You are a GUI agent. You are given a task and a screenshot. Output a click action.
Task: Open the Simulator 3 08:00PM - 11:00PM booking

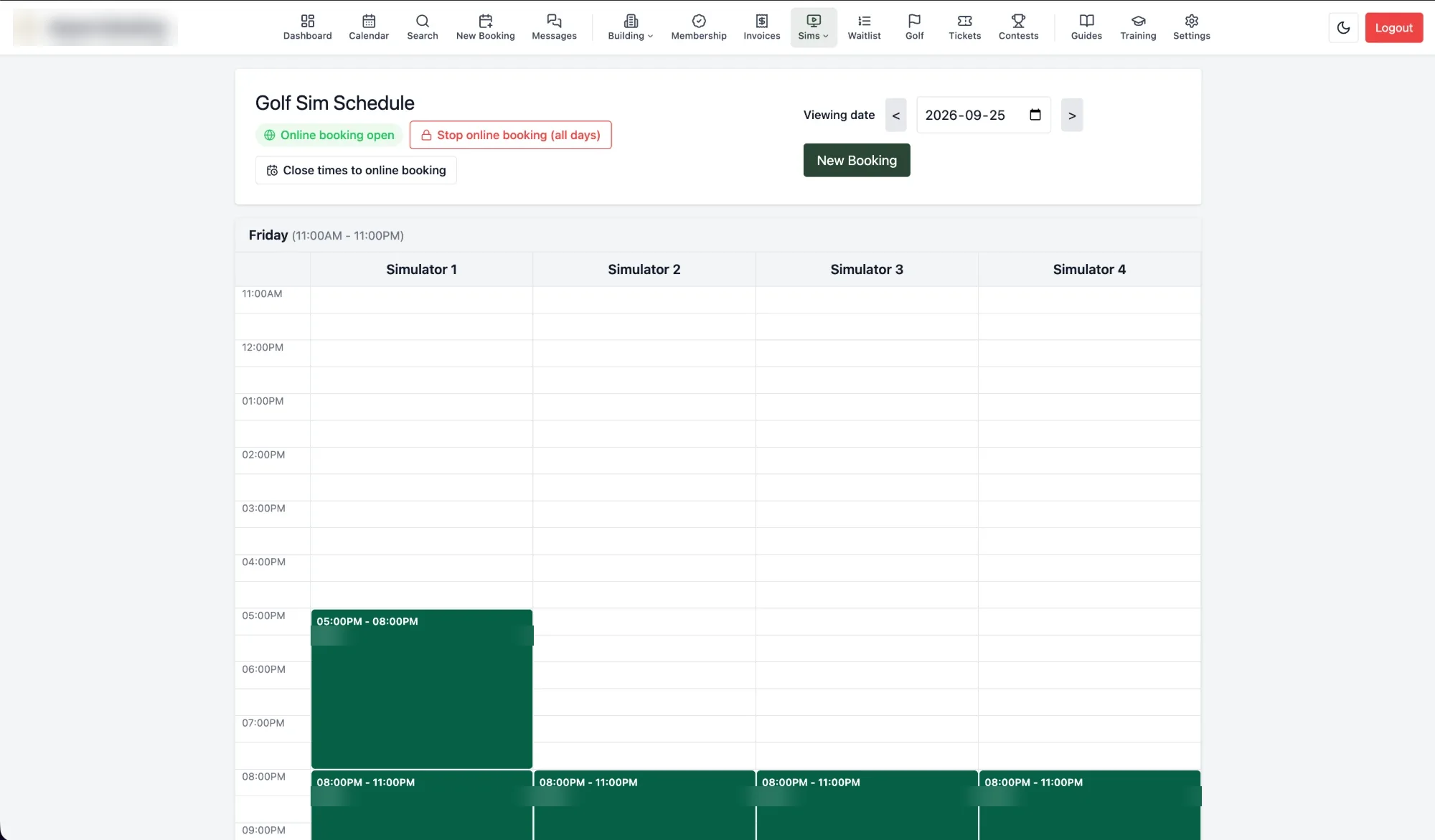[867, 805]
